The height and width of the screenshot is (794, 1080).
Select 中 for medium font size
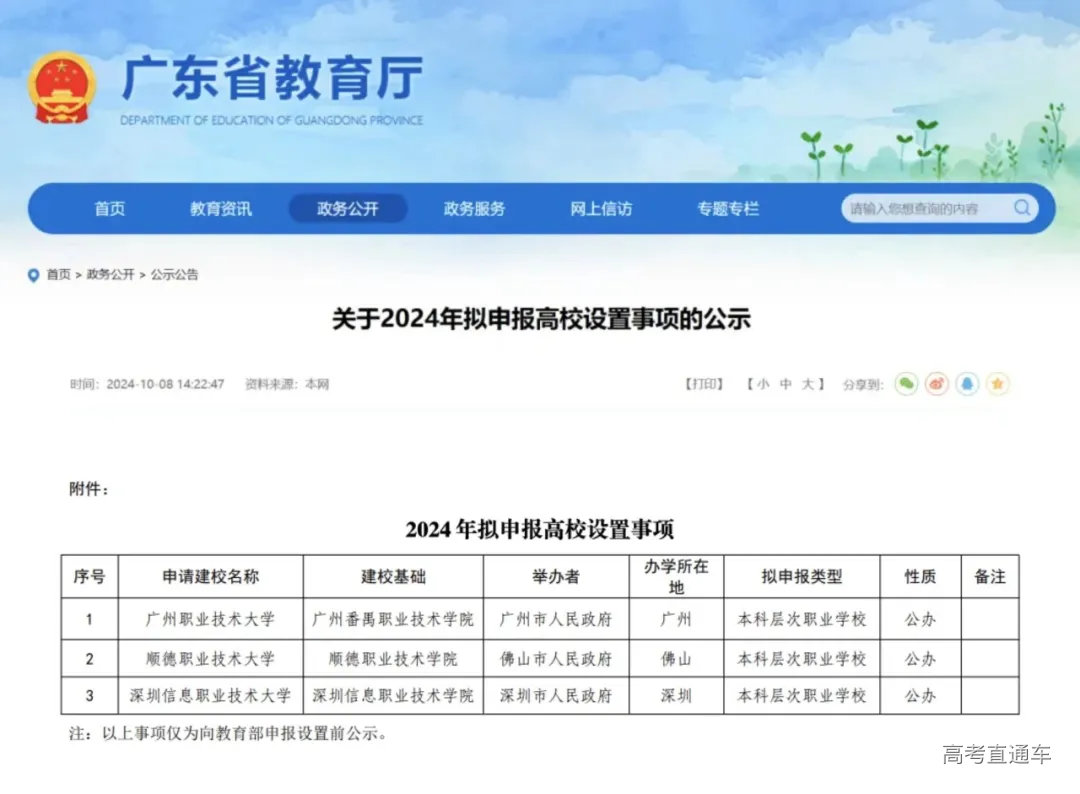click(x=784, y=383)
